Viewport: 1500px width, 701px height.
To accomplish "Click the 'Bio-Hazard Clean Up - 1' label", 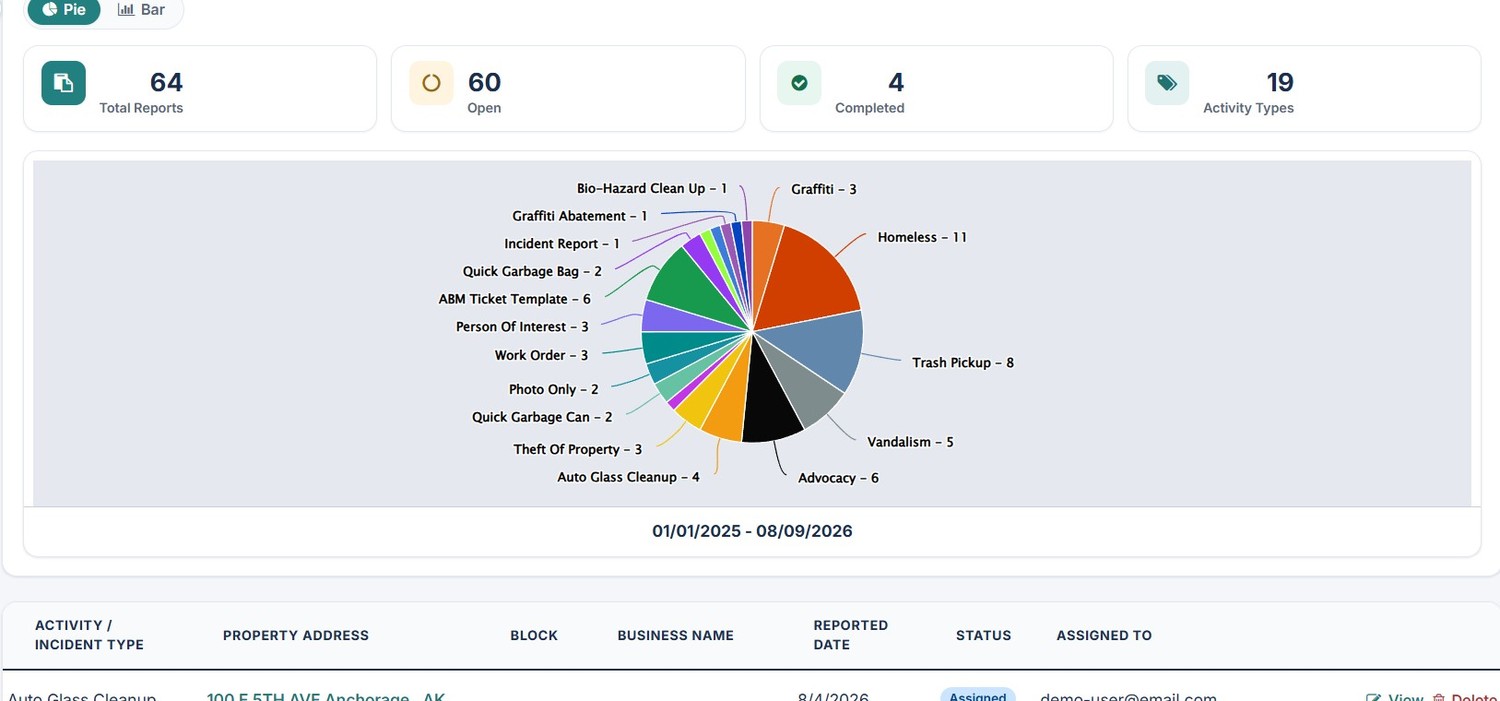I will [652, 188].
